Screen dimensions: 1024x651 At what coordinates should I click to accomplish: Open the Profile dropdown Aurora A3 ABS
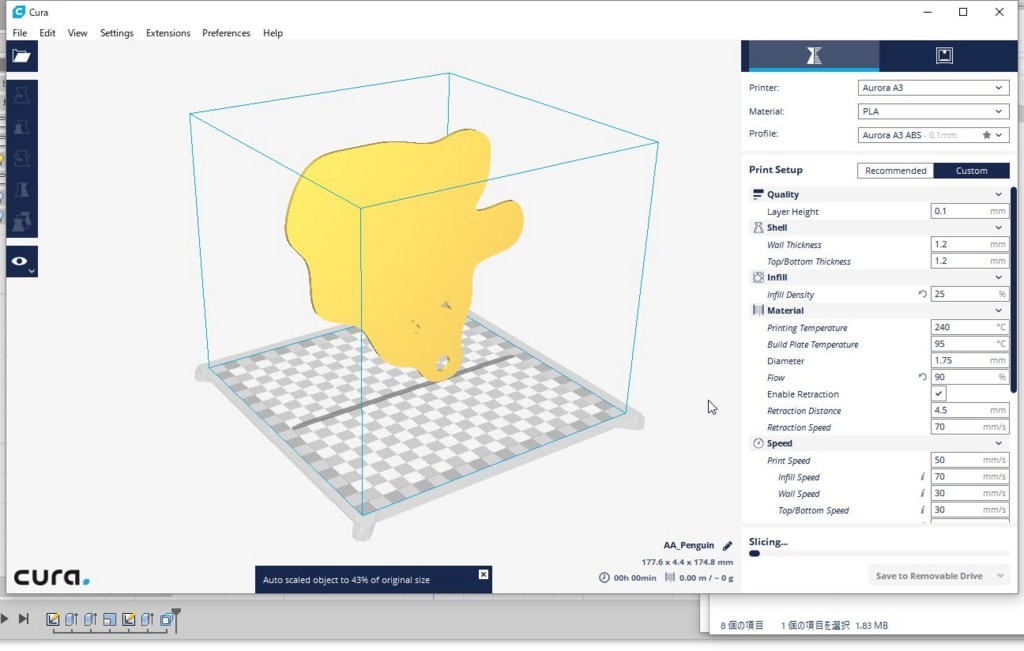tap(933, 135)
